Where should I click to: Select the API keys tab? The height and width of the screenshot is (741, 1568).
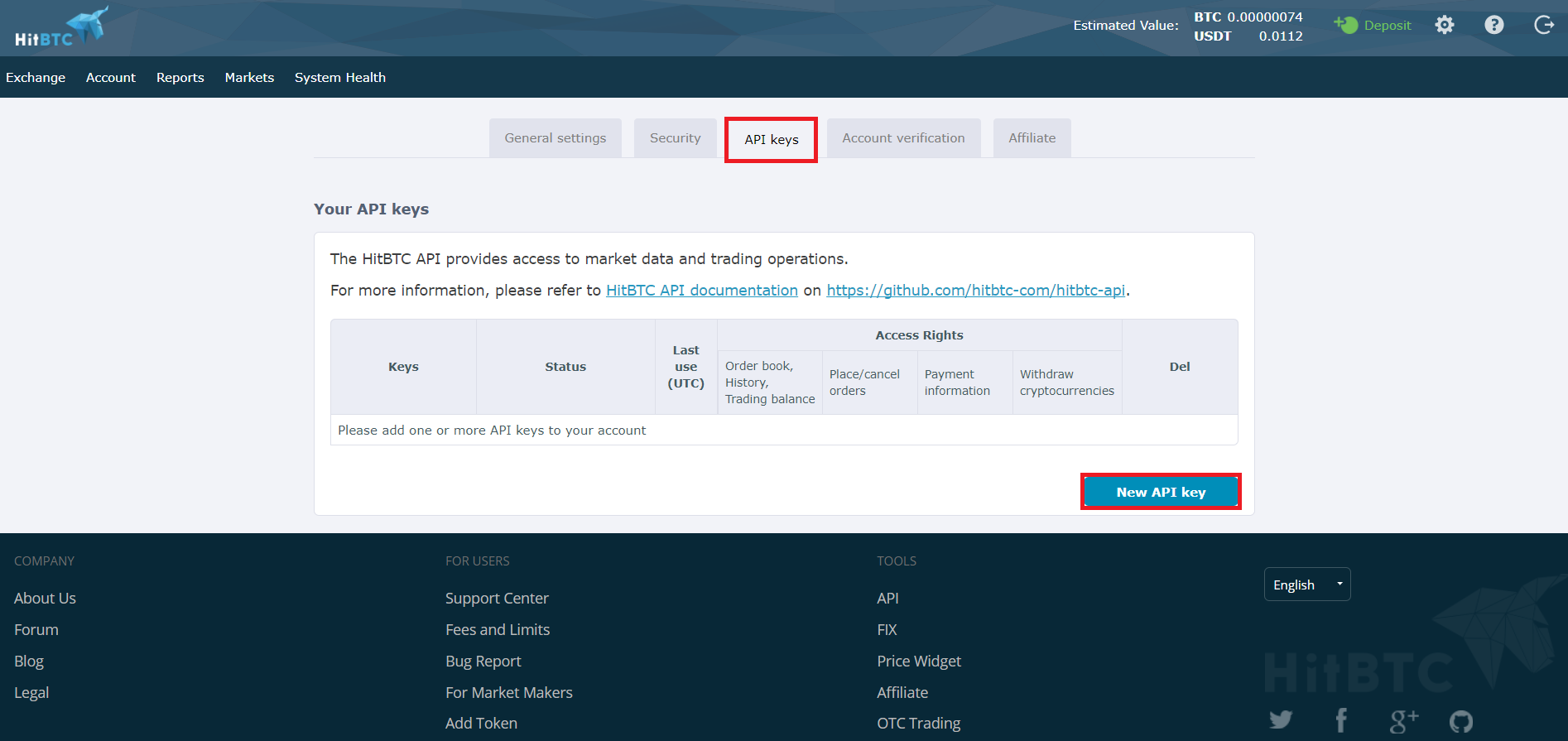pyautogui.click(x=772, y=139)
